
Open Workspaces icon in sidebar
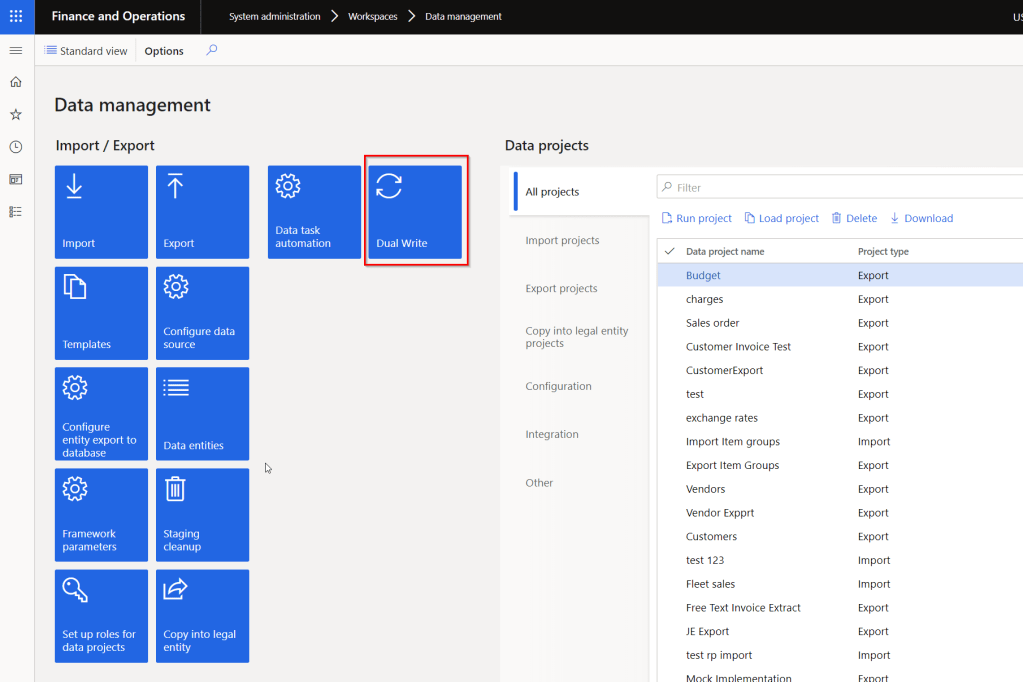(x=16, y=179)
